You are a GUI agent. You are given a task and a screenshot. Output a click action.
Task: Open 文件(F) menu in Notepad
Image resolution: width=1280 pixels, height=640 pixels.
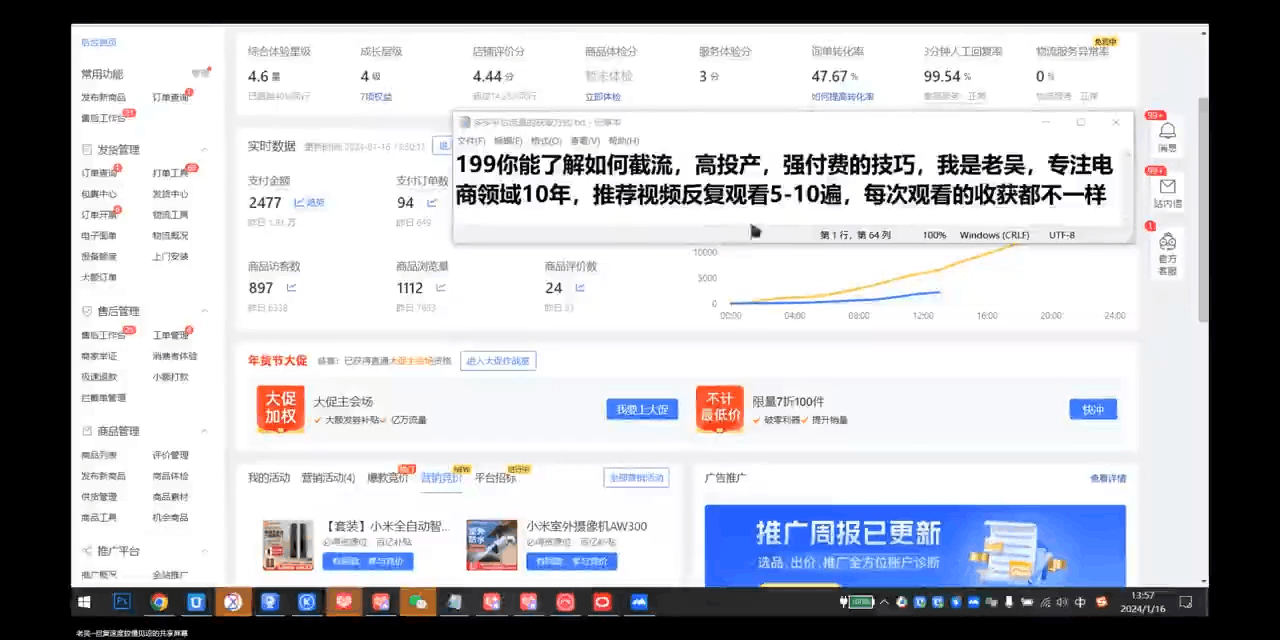[471, 141]
